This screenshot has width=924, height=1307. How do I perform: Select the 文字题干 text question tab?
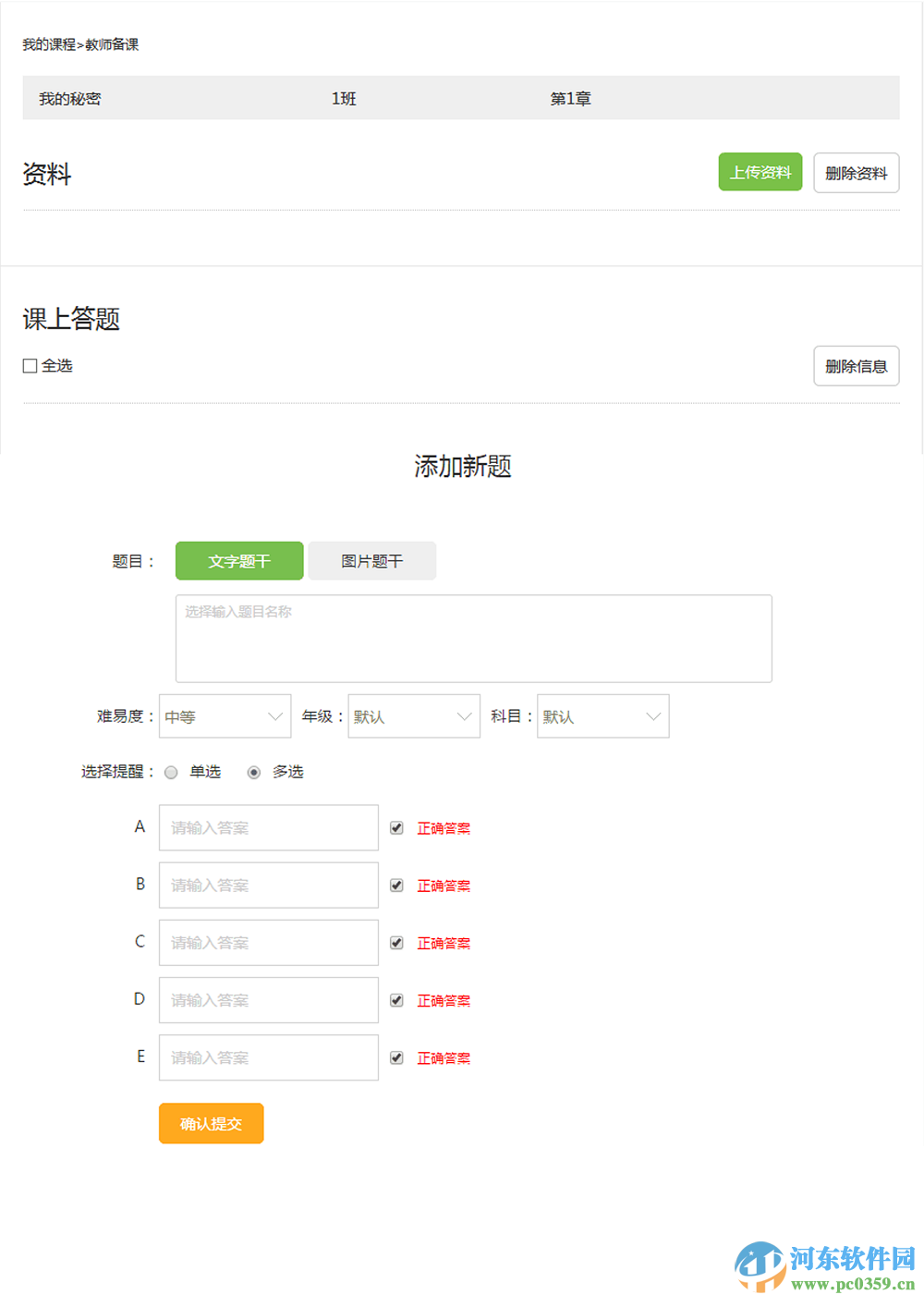click(238, 560)
